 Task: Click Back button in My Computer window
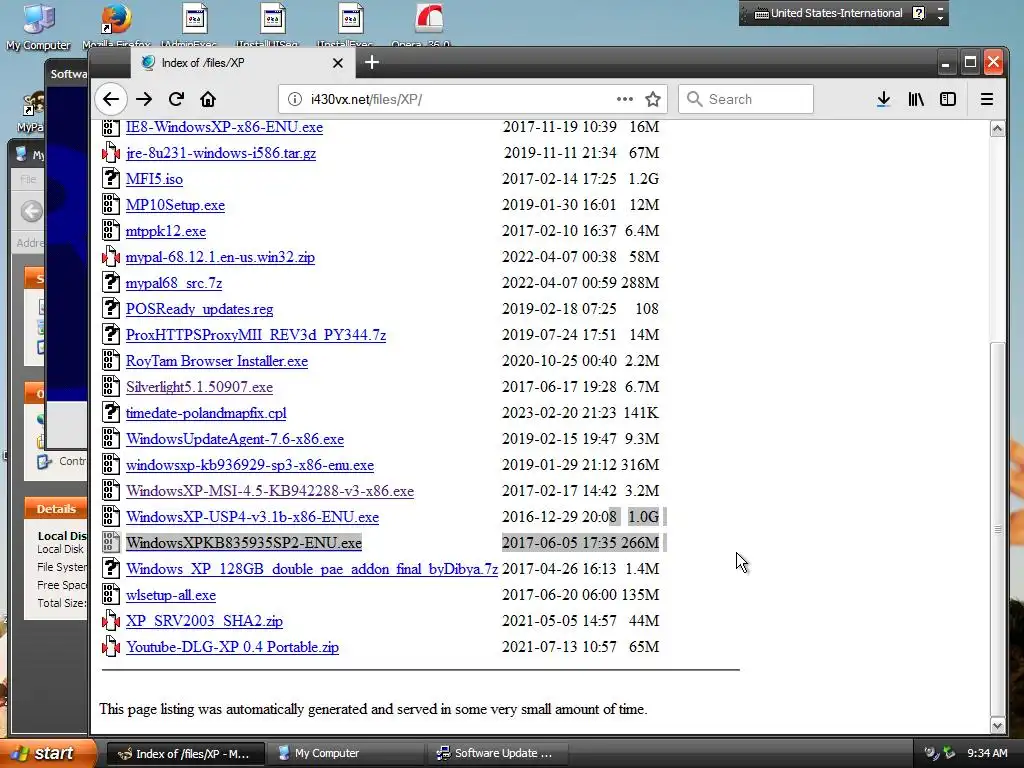[x=31, y=211]
